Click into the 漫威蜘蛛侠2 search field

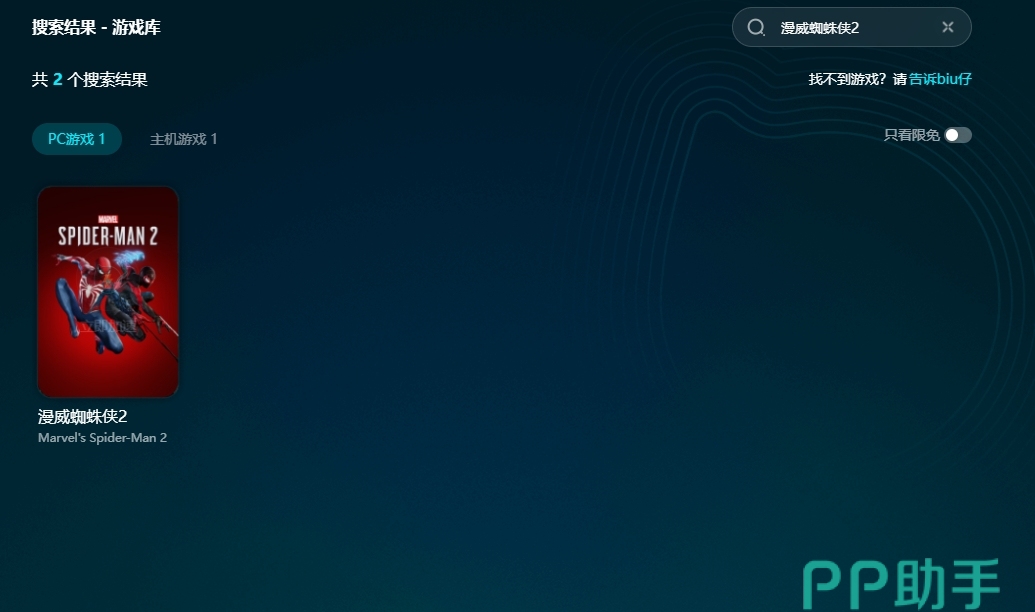coord(850,28)
